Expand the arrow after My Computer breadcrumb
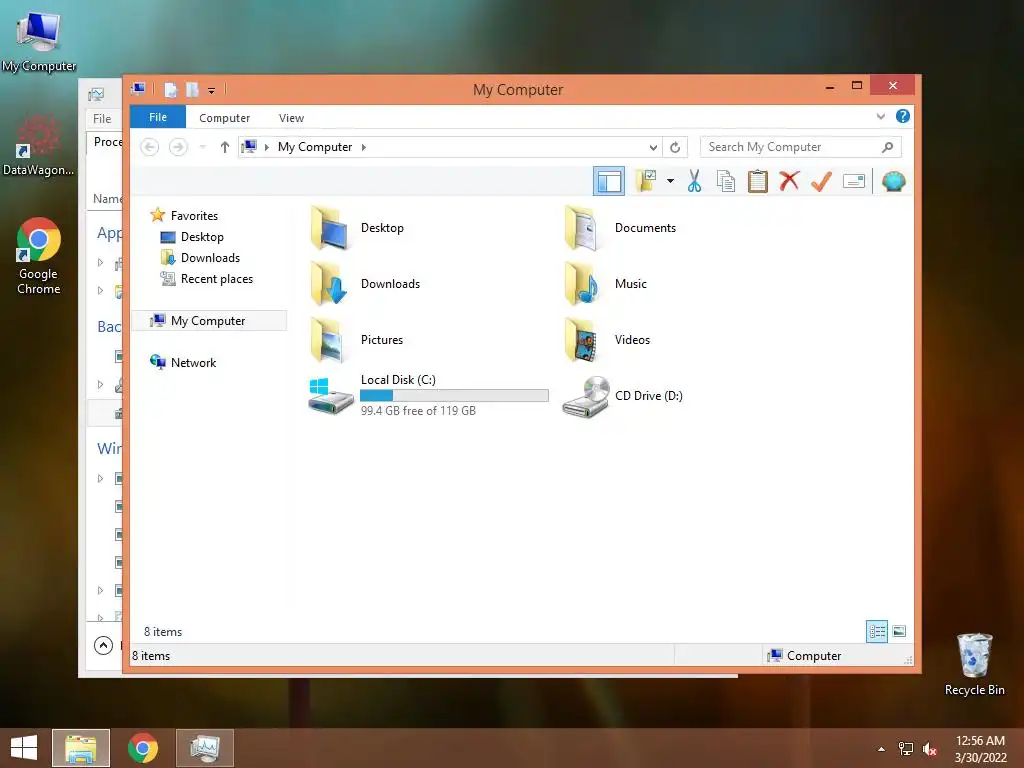 [364, 147]
